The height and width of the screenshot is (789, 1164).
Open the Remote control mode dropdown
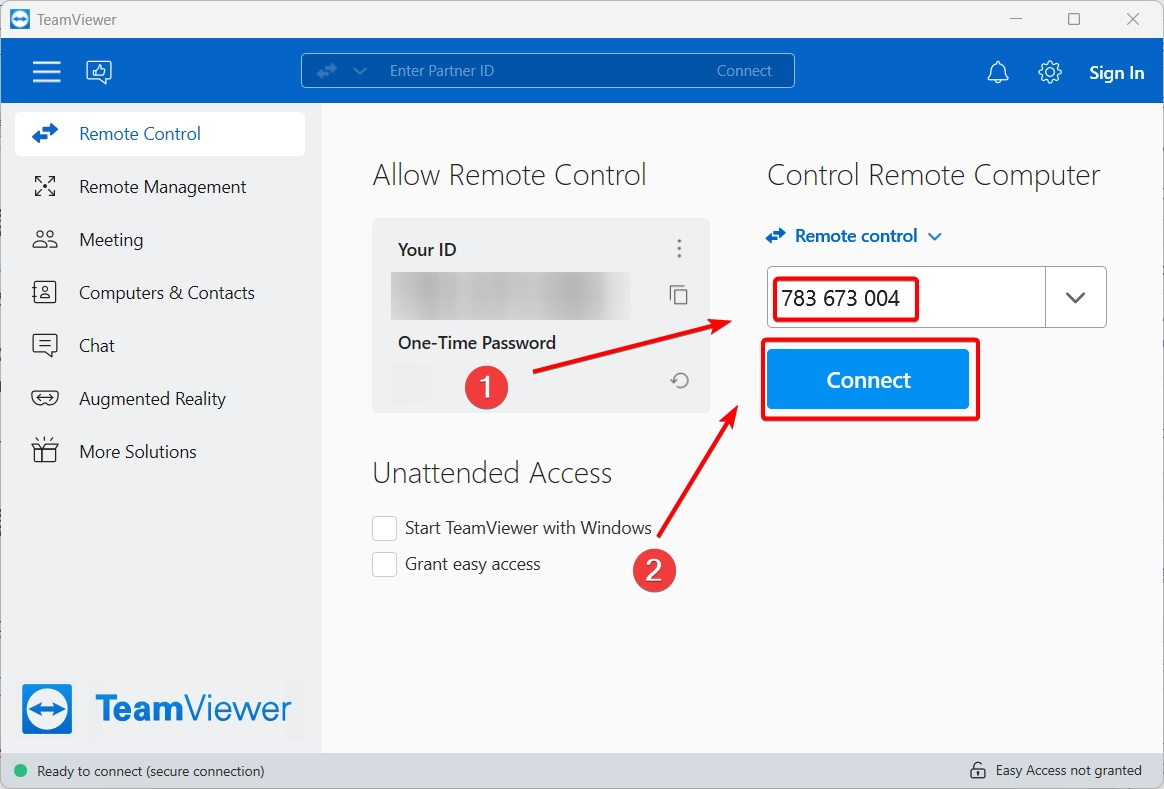click(x=854, y=236)
